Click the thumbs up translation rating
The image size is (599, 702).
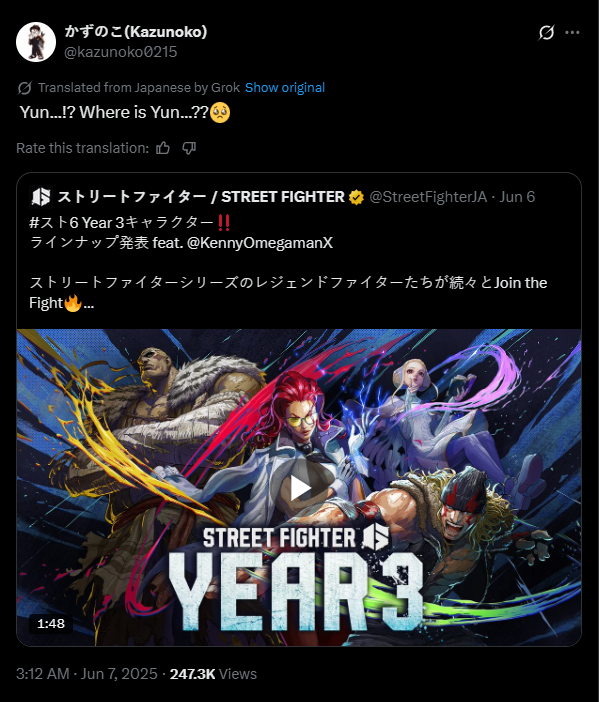coord(163,148)
